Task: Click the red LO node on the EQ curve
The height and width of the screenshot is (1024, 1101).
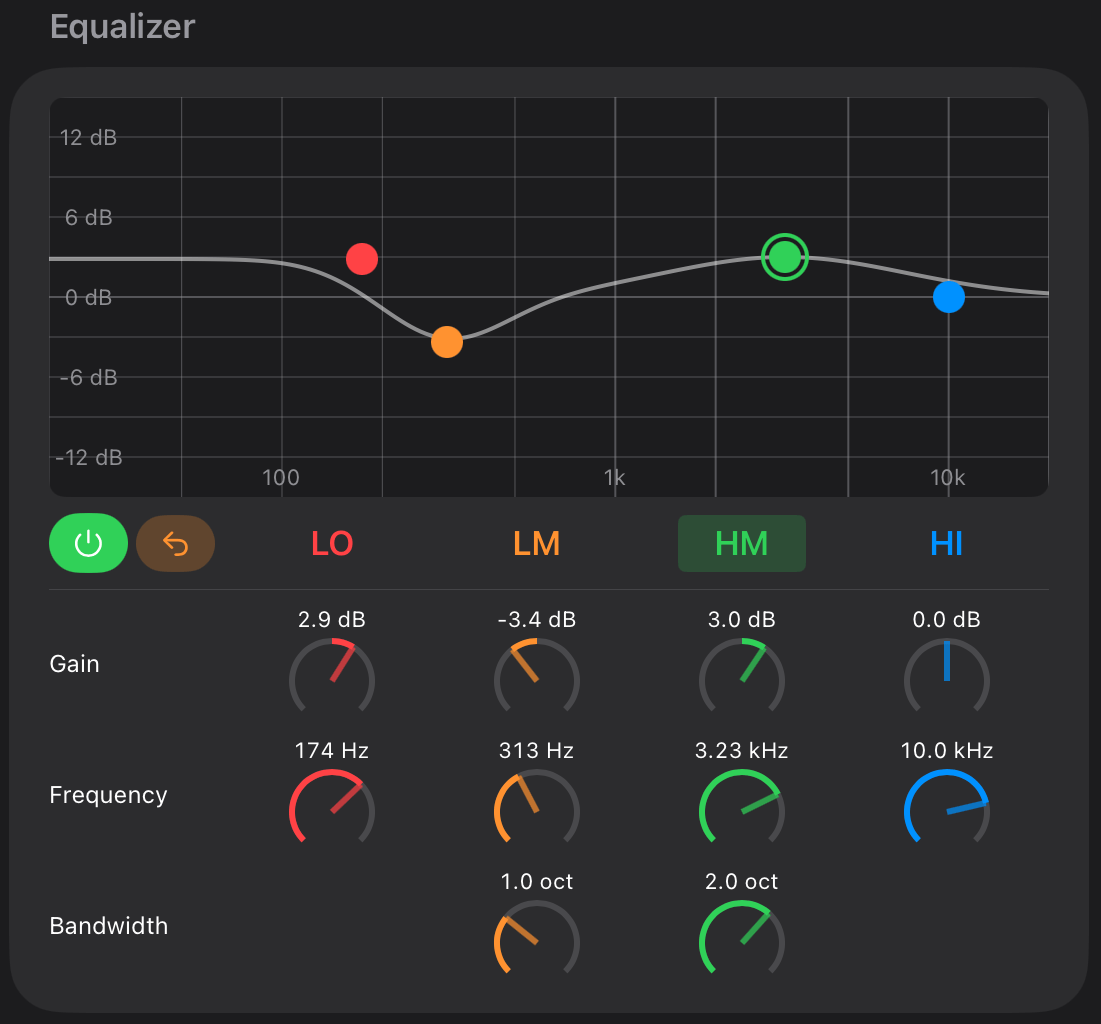Action: click(x=362, y=259)
